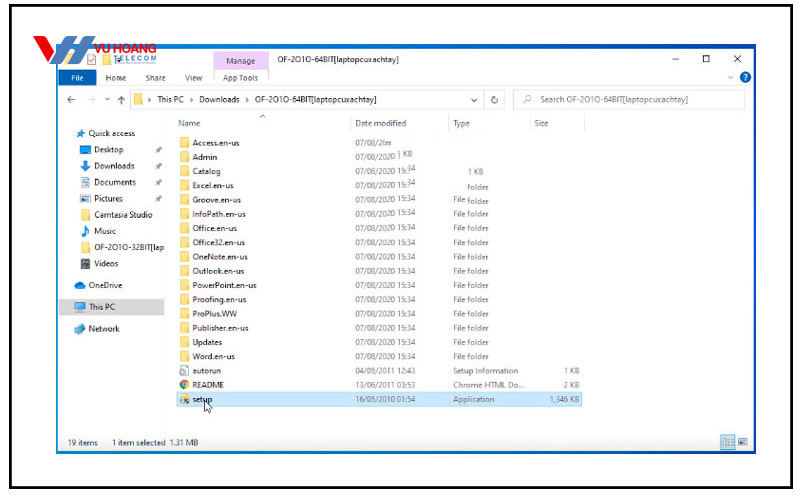Expand the ribbon with chevron arrow

(x=731, y=77)
